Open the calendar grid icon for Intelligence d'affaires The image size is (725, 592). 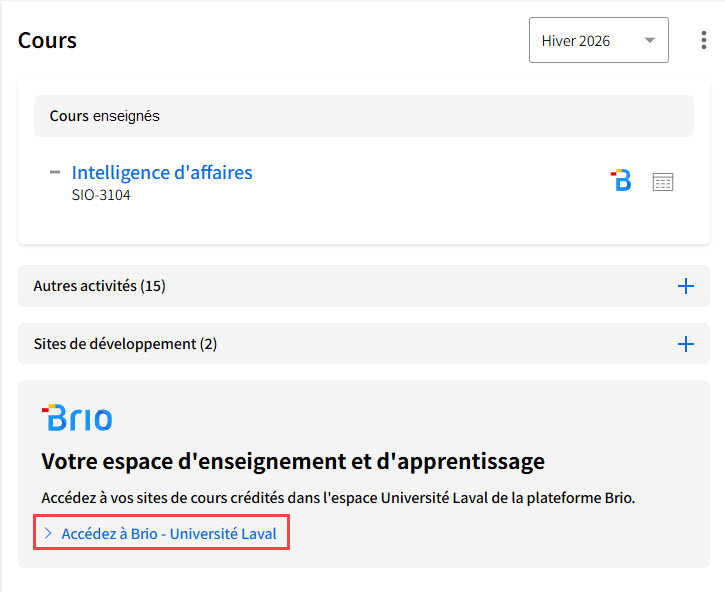tap(663, 182)
